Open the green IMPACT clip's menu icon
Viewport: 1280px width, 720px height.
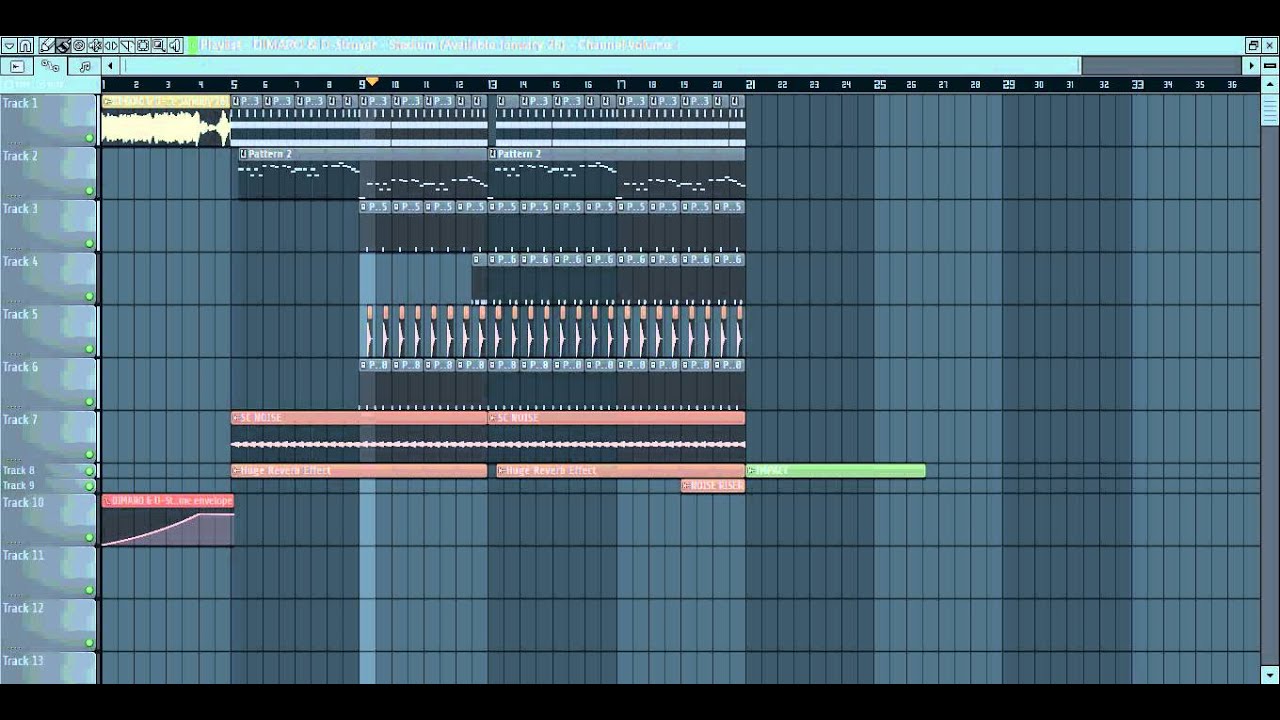click(x=751, y=471)
